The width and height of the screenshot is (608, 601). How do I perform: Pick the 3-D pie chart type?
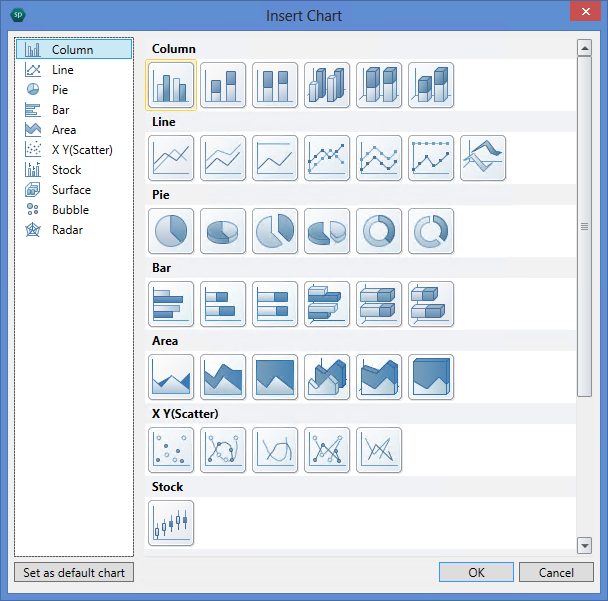[x=223, y=231]
